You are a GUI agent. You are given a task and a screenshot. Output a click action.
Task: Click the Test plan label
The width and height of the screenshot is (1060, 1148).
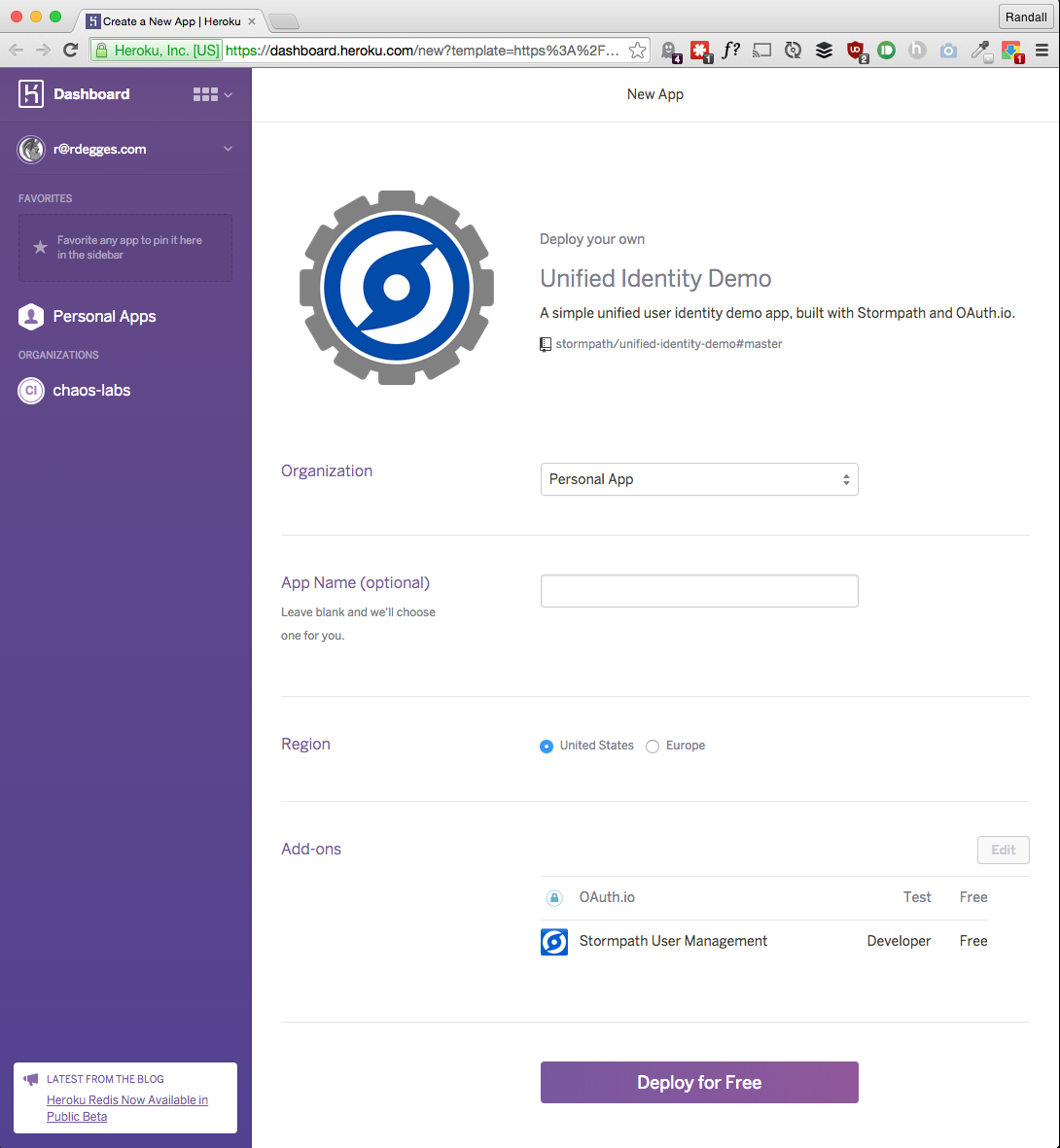(917, 897)
